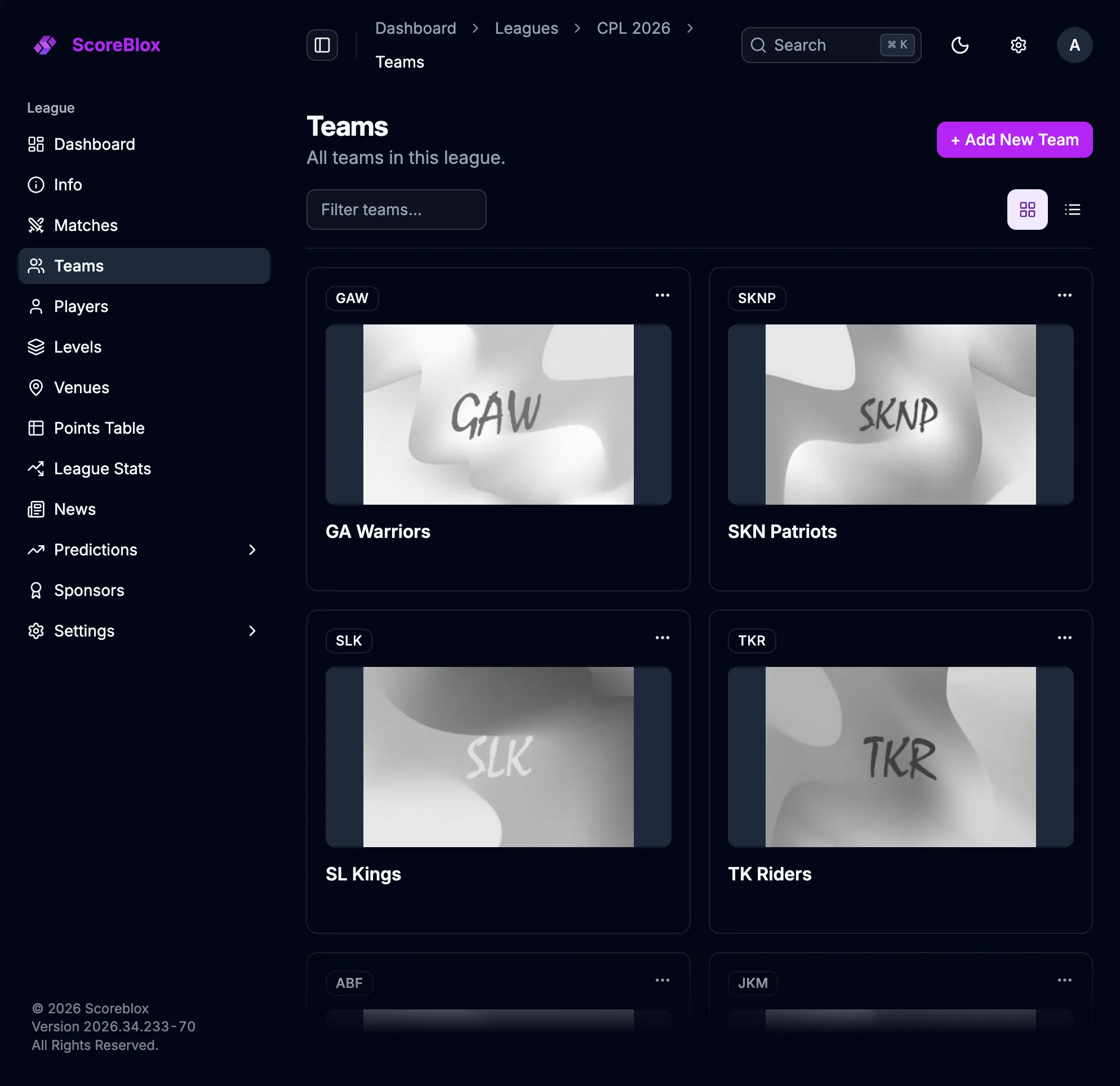1120x1086 pixels.
Task: Open Points Table in sidebar
Action: (x=144, y=428)
